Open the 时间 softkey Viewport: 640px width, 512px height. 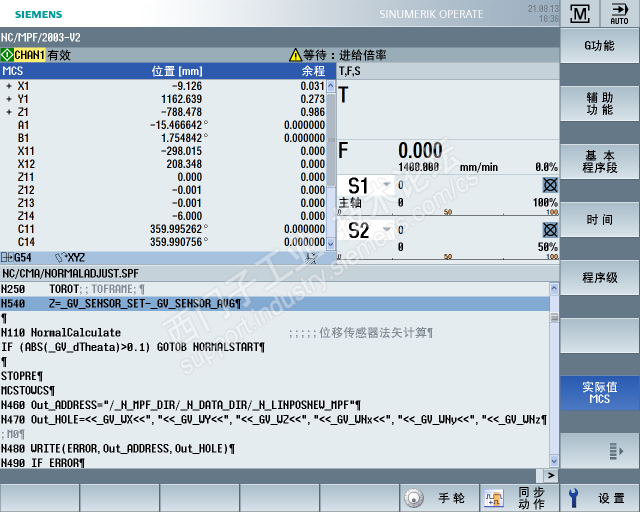pyautogui.click(x=600, y=220)
